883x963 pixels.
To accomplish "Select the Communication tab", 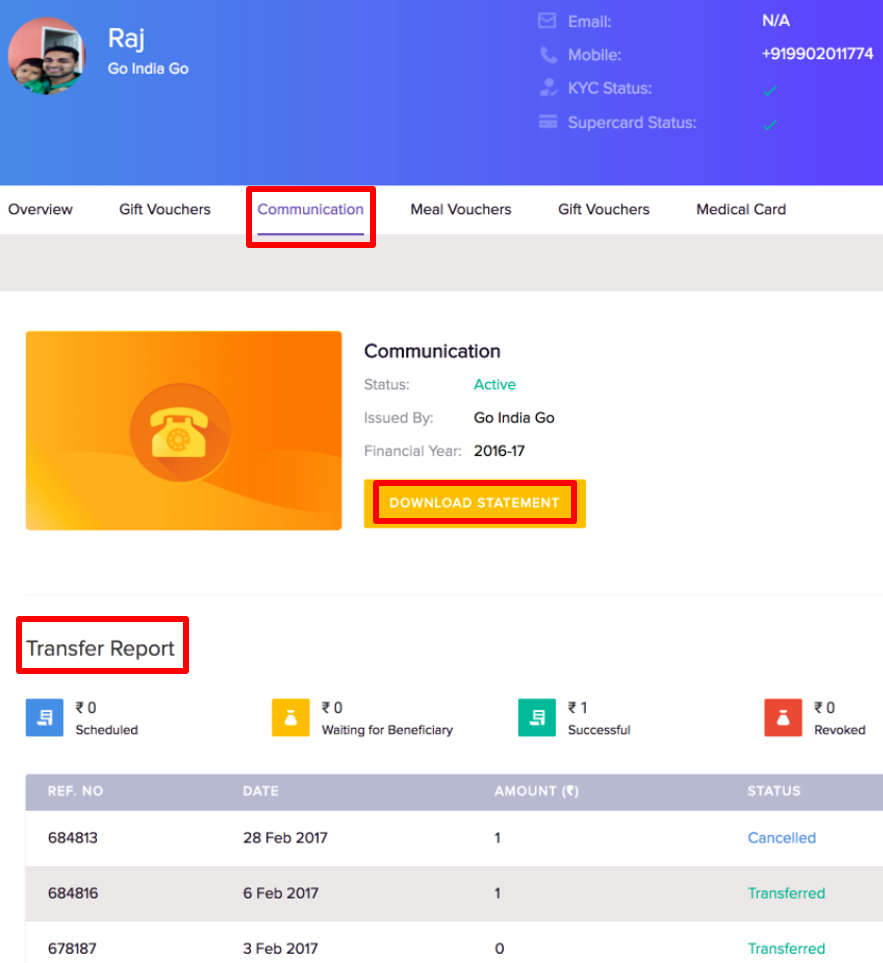I will [310, 209].
